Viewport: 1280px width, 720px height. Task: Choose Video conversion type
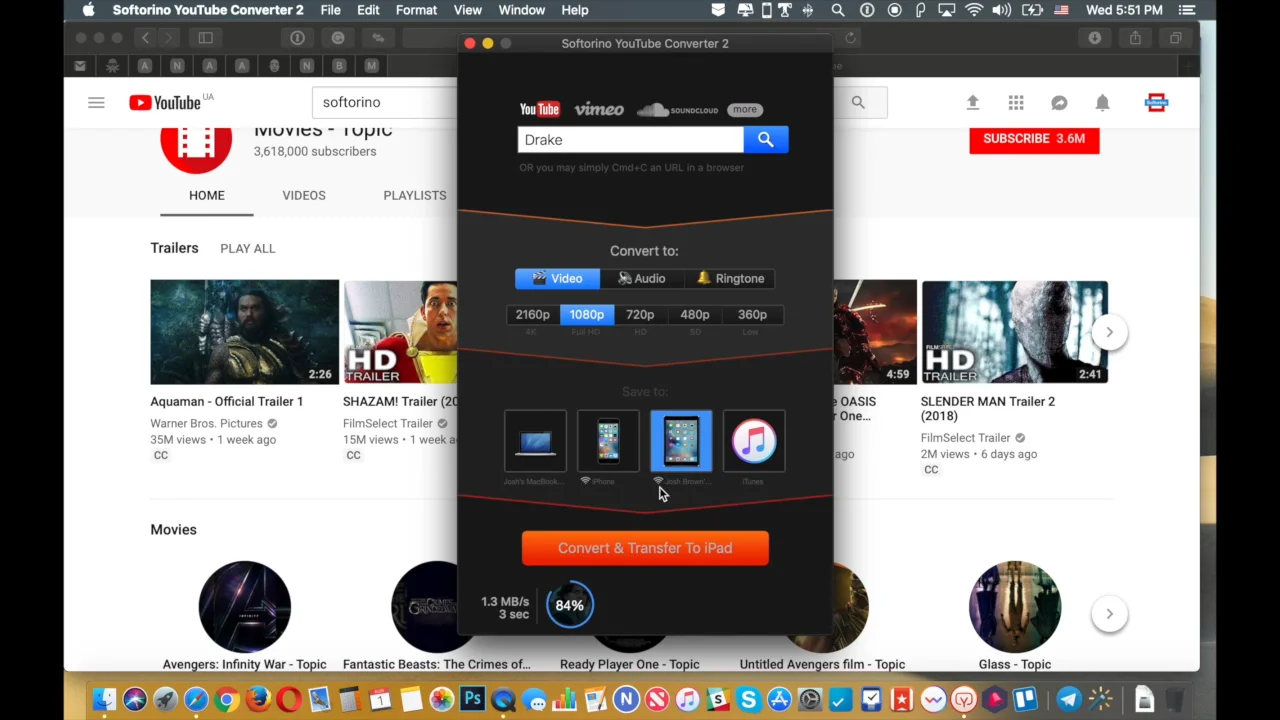[557, 279]
